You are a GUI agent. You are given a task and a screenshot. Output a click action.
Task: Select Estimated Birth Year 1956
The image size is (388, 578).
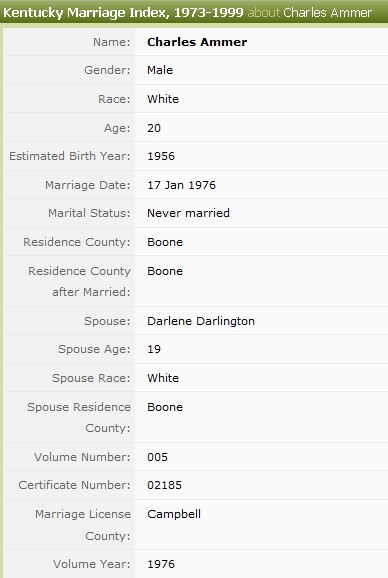pos(161,156)
